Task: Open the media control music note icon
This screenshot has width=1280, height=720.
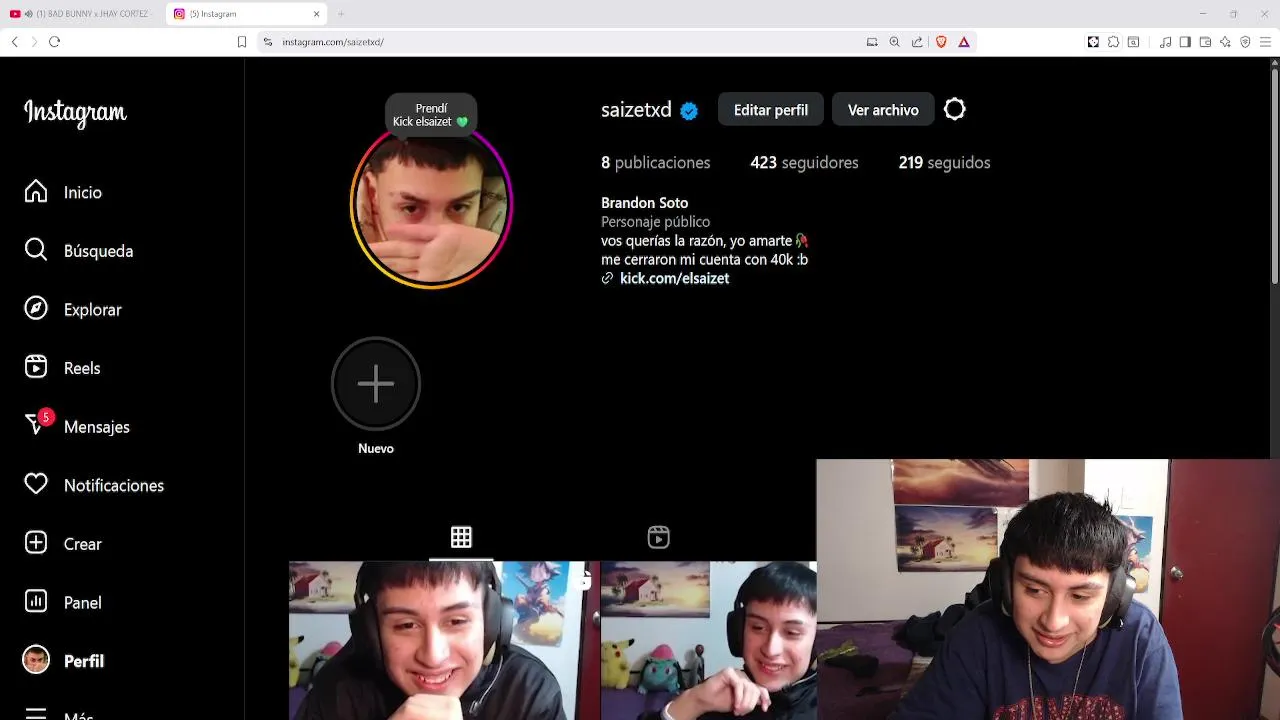Action: [1166, 42]
